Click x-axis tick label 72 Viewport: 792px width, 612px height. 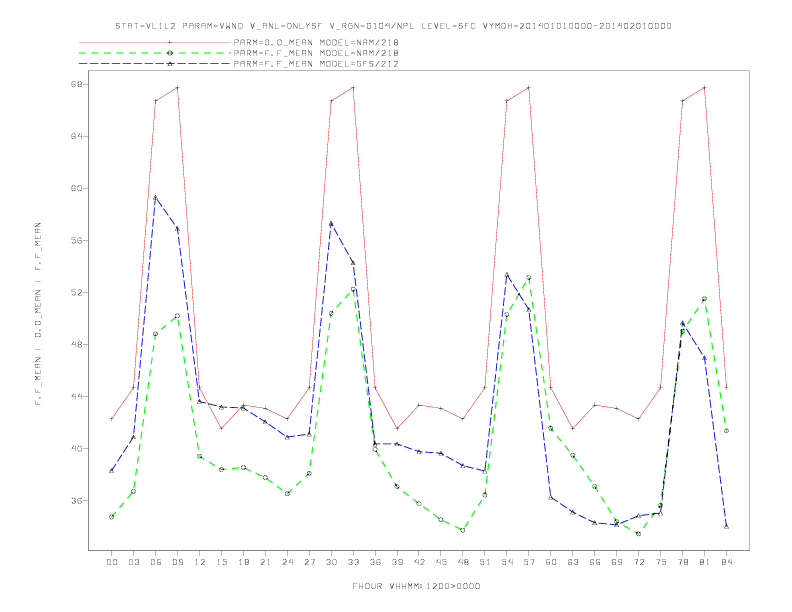pos(638,562)
